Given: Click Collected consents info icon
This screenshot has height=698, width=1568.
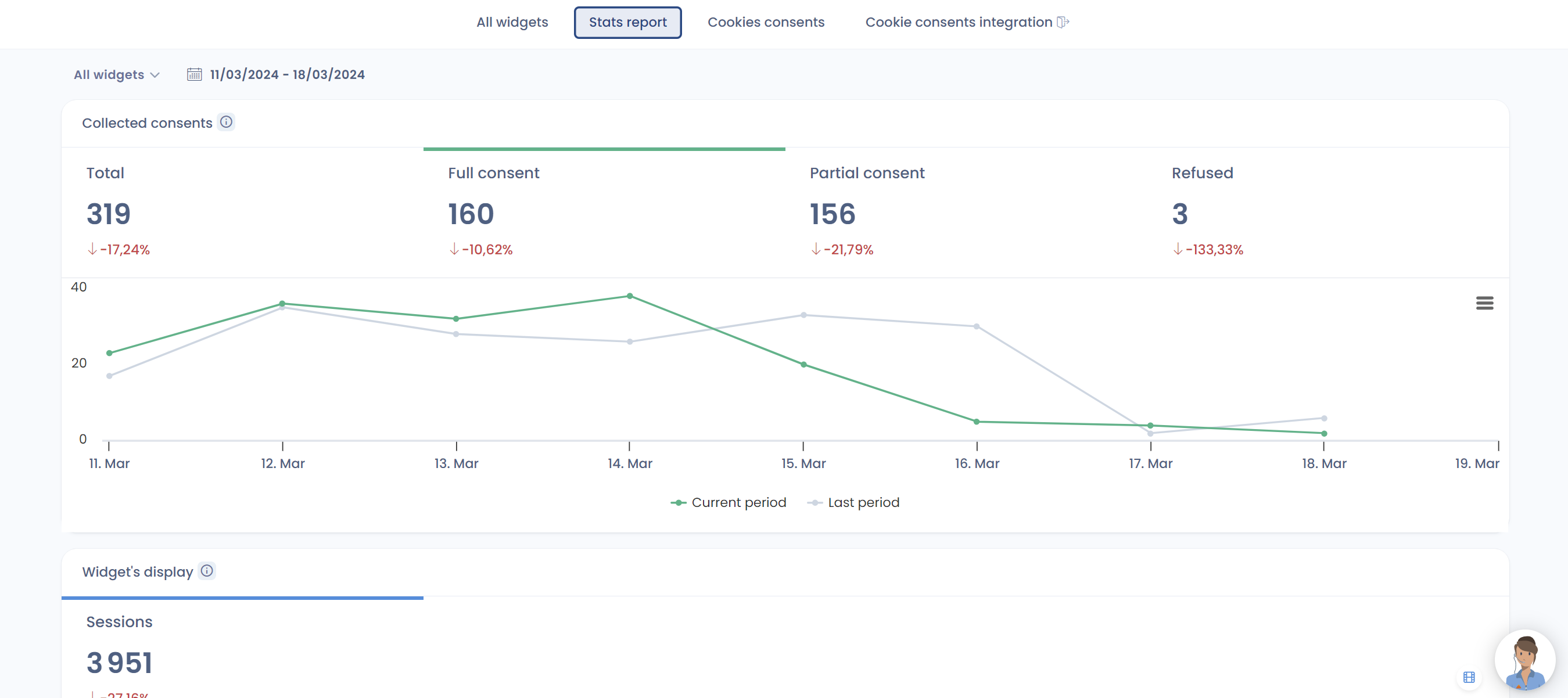Looking at the screenshot, I should tap(226, 122).
